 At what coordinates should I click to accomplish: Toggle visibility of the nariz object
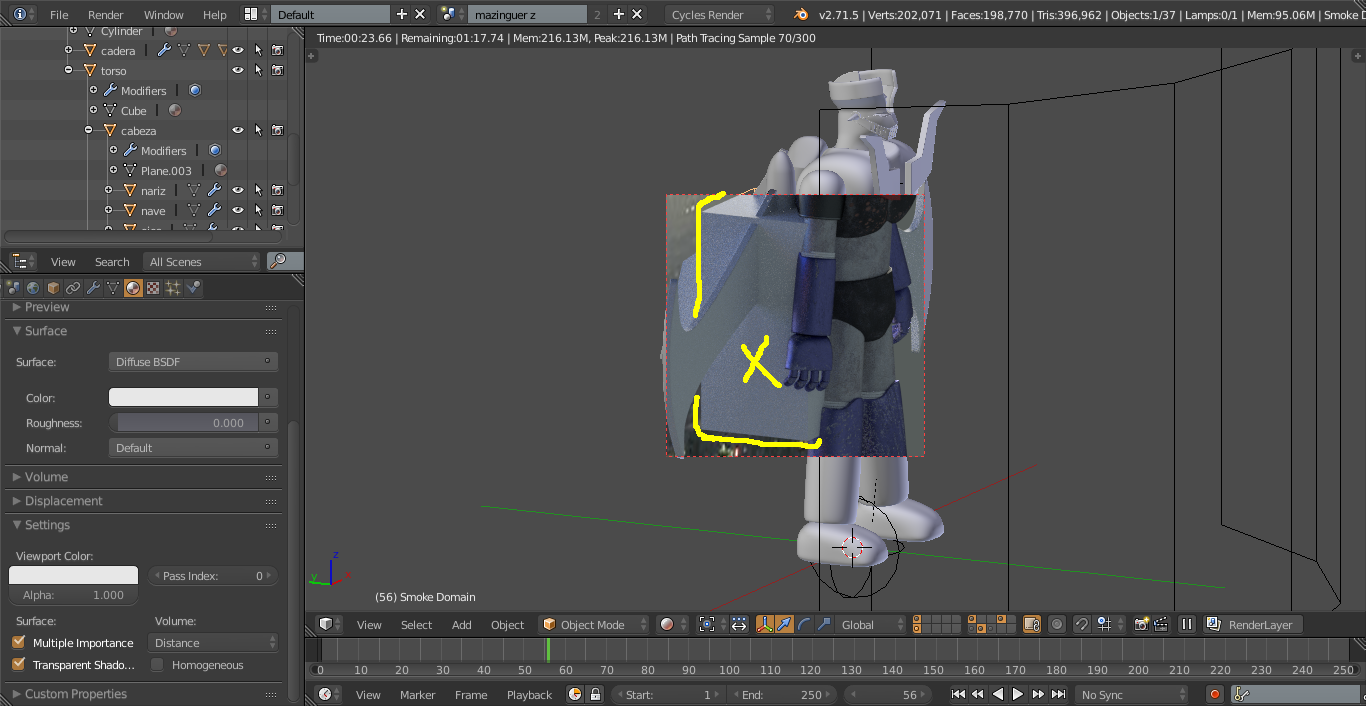pyautogui.click(x=238, y=190)
